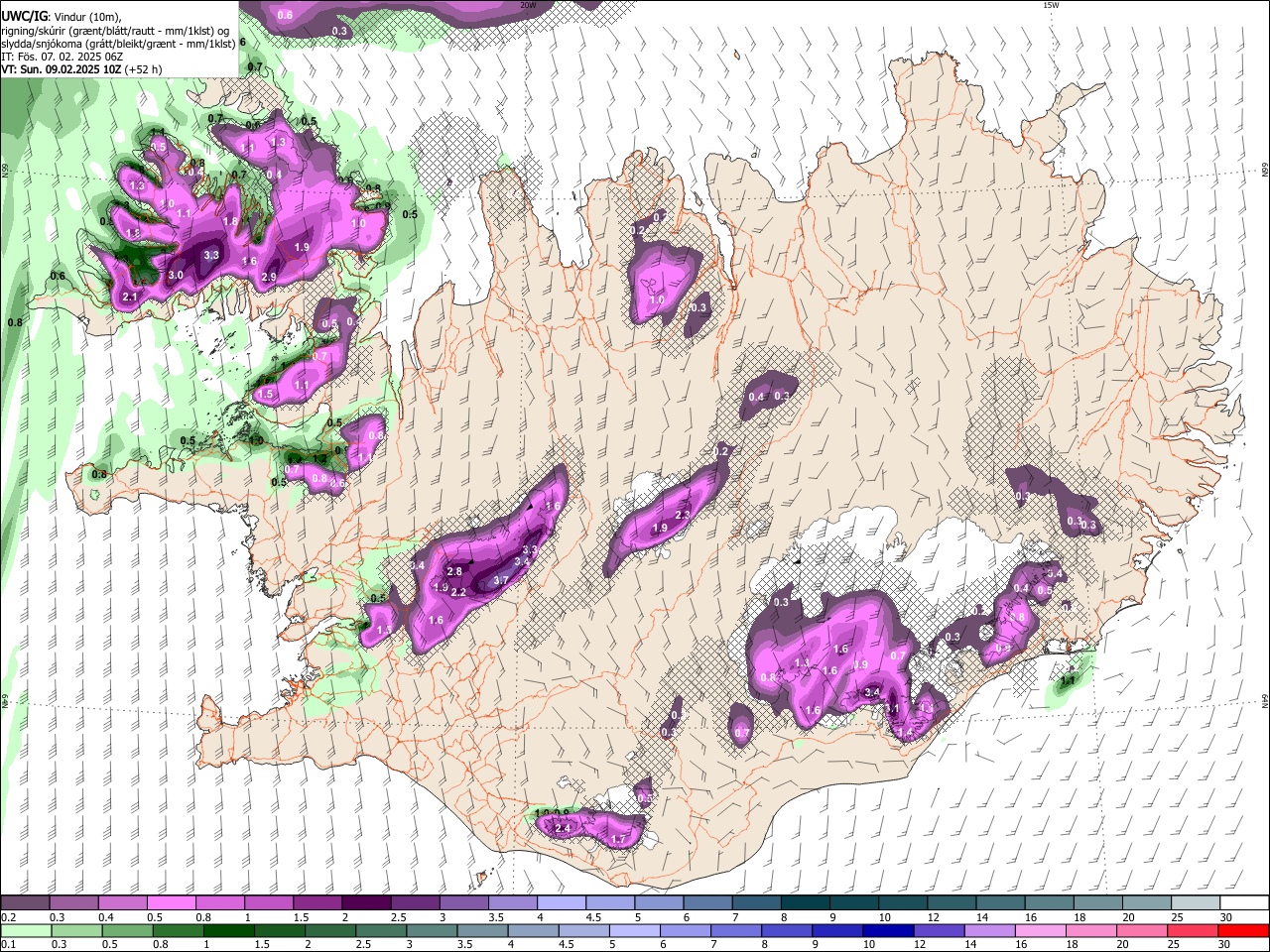
Task: Click the 'IT: Fös. 07. 02. 2025 06Z' line
Action: tap(62, 57)
